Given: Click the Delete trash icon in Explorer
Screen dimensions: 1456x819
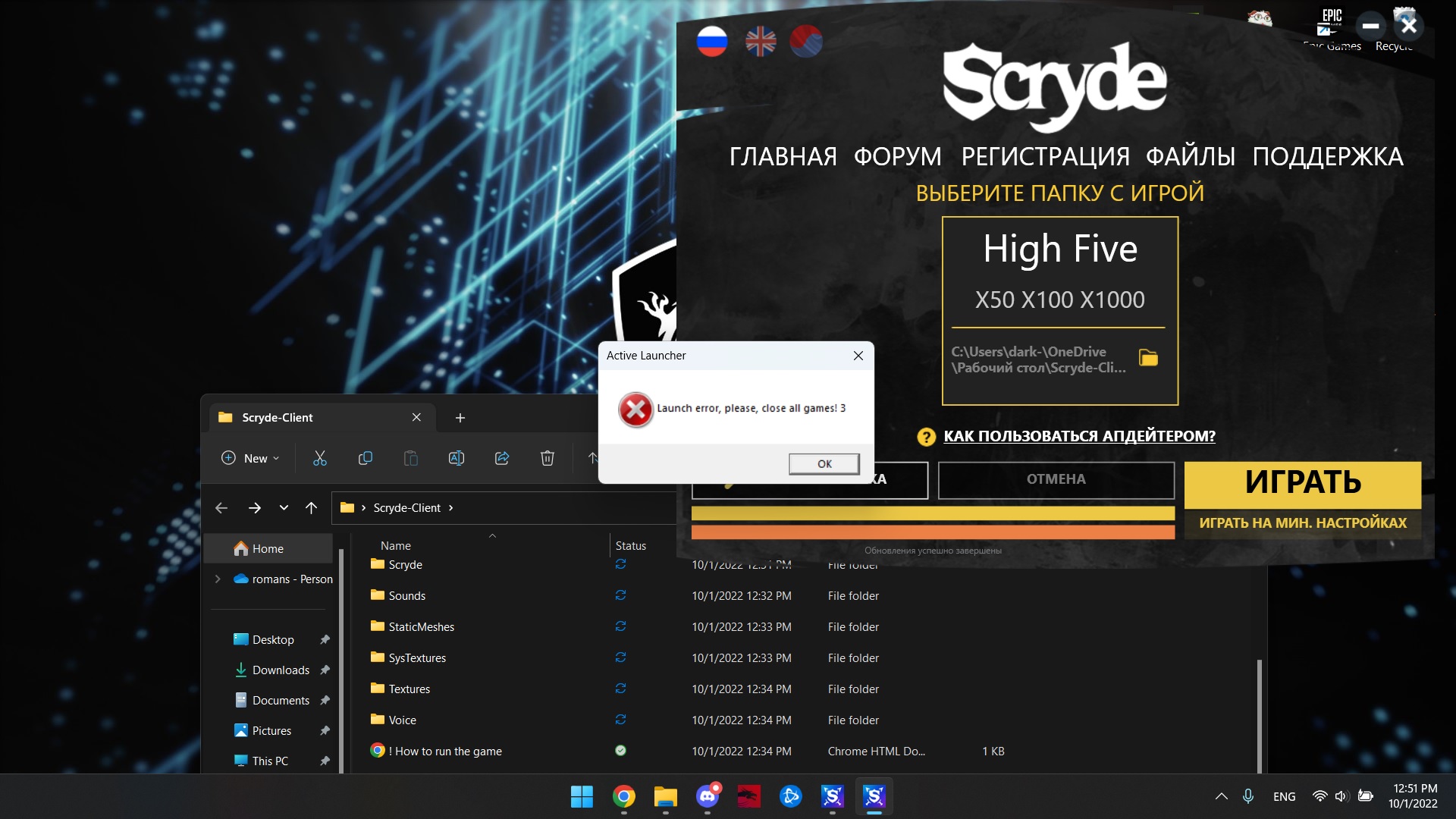Looking at the screenshot, I should (547, 458).
